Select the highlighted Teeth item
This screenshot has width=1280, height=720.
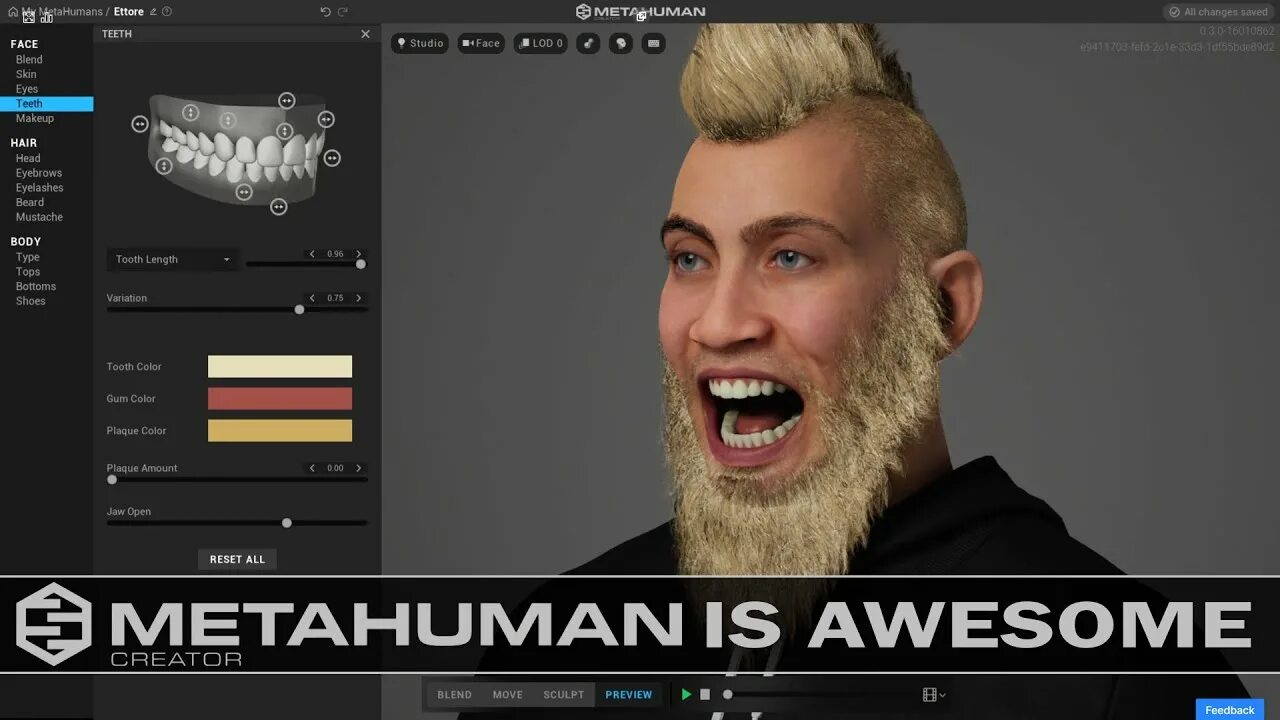(x=46, y=104)
